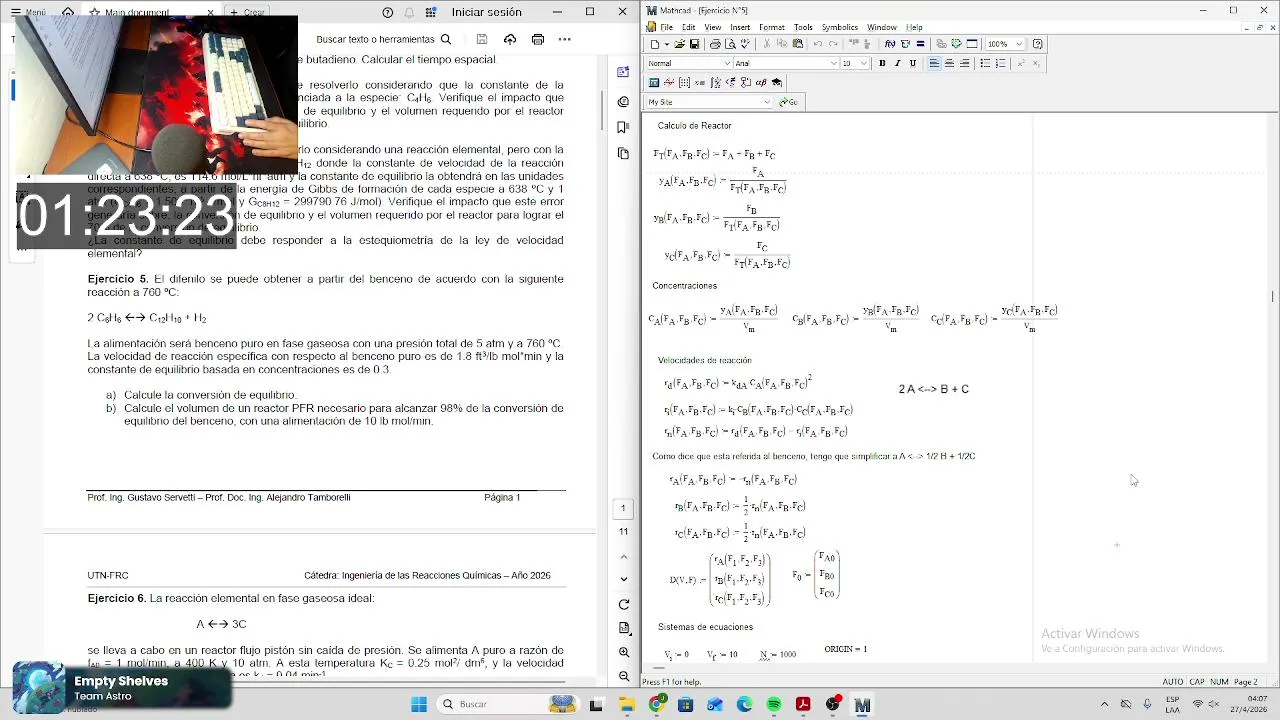The width and height of the screenshot is (1280, 720).
Task: Open Chrome from Windows taskbar
Action: click(656, 705)
